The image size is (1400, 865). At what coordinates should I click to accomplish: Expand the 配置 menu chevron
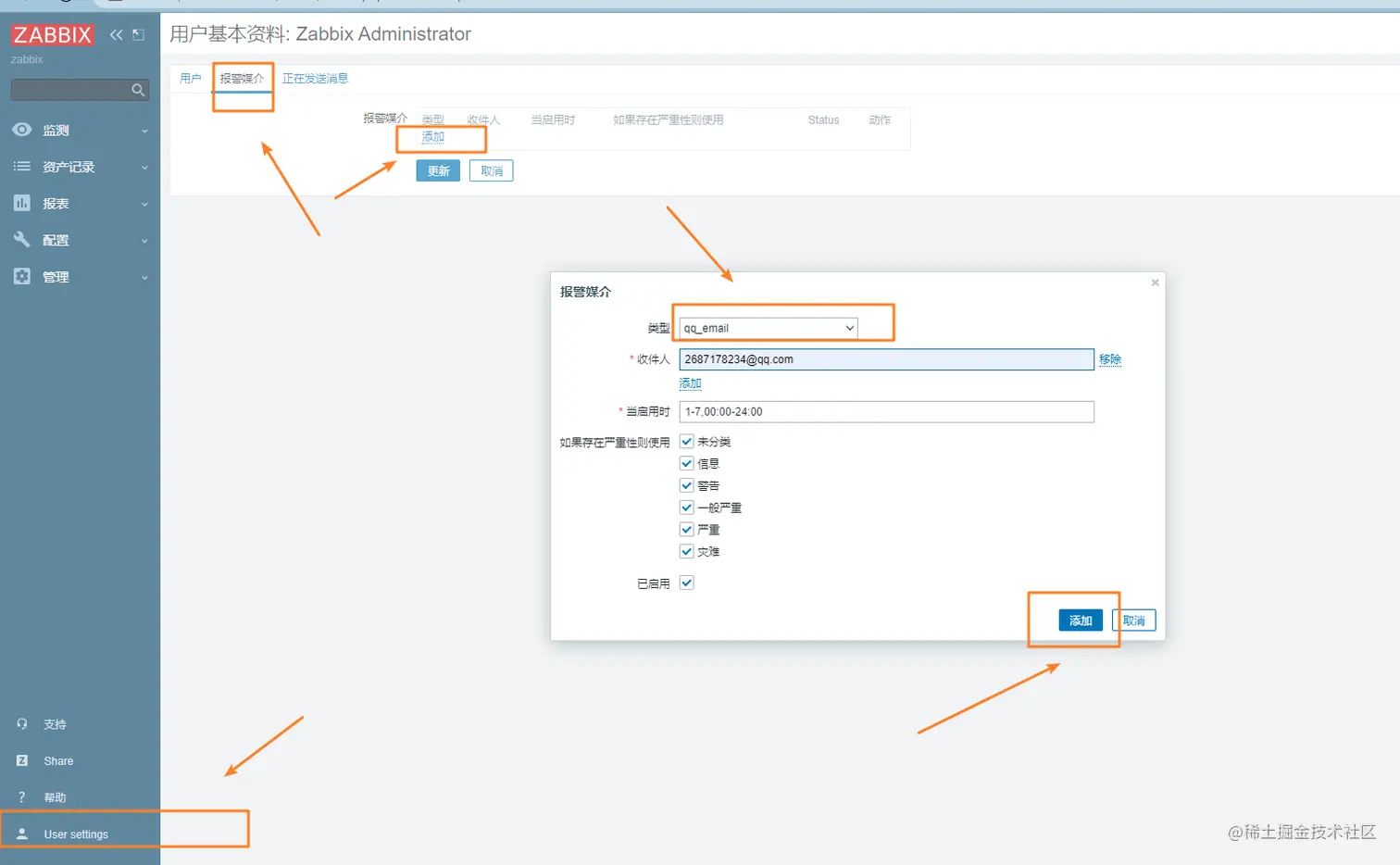click(x=144, y=241)
